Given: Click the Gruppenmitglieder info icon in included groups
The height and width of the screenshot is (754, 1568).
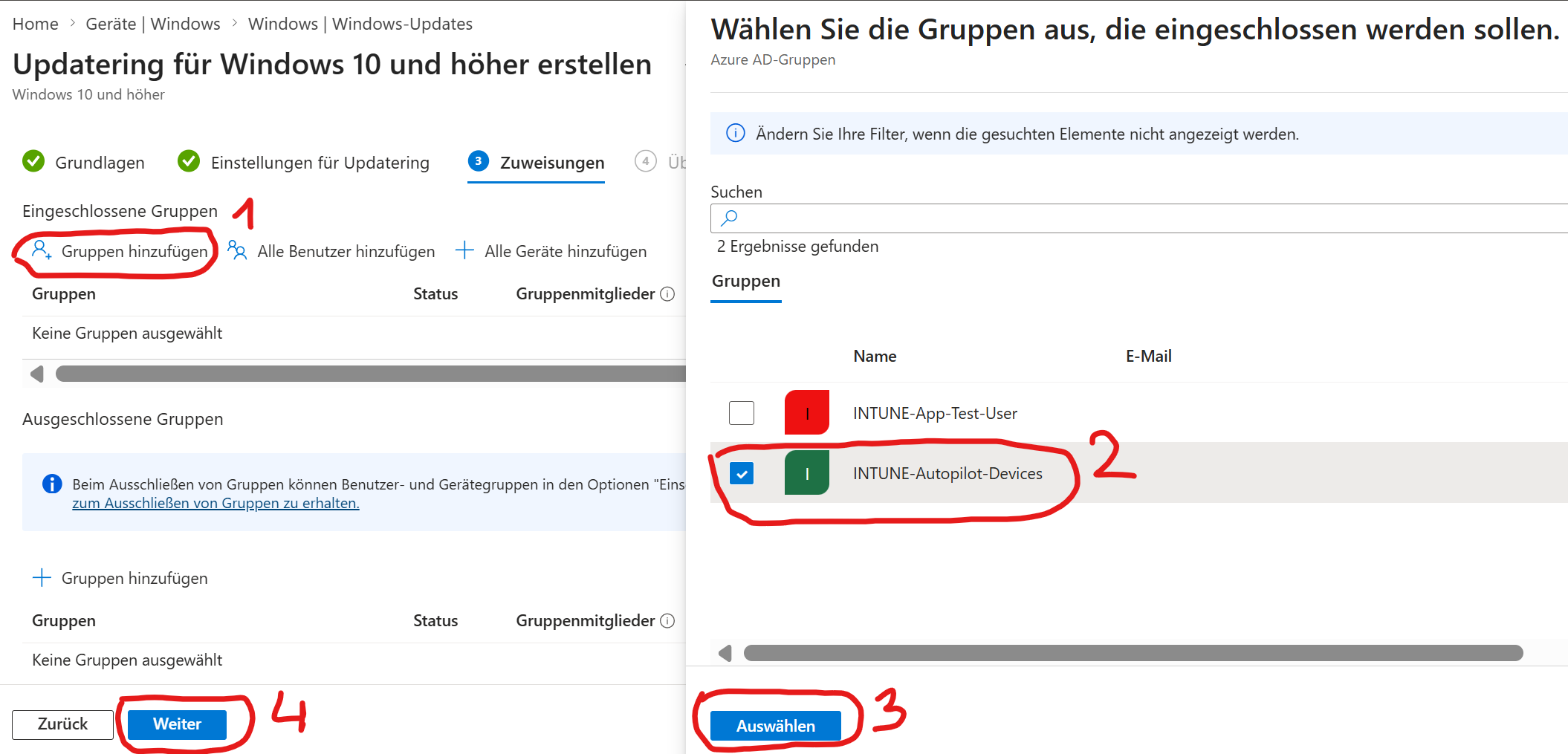Looking at the screenshot, I should click(668, 294).
